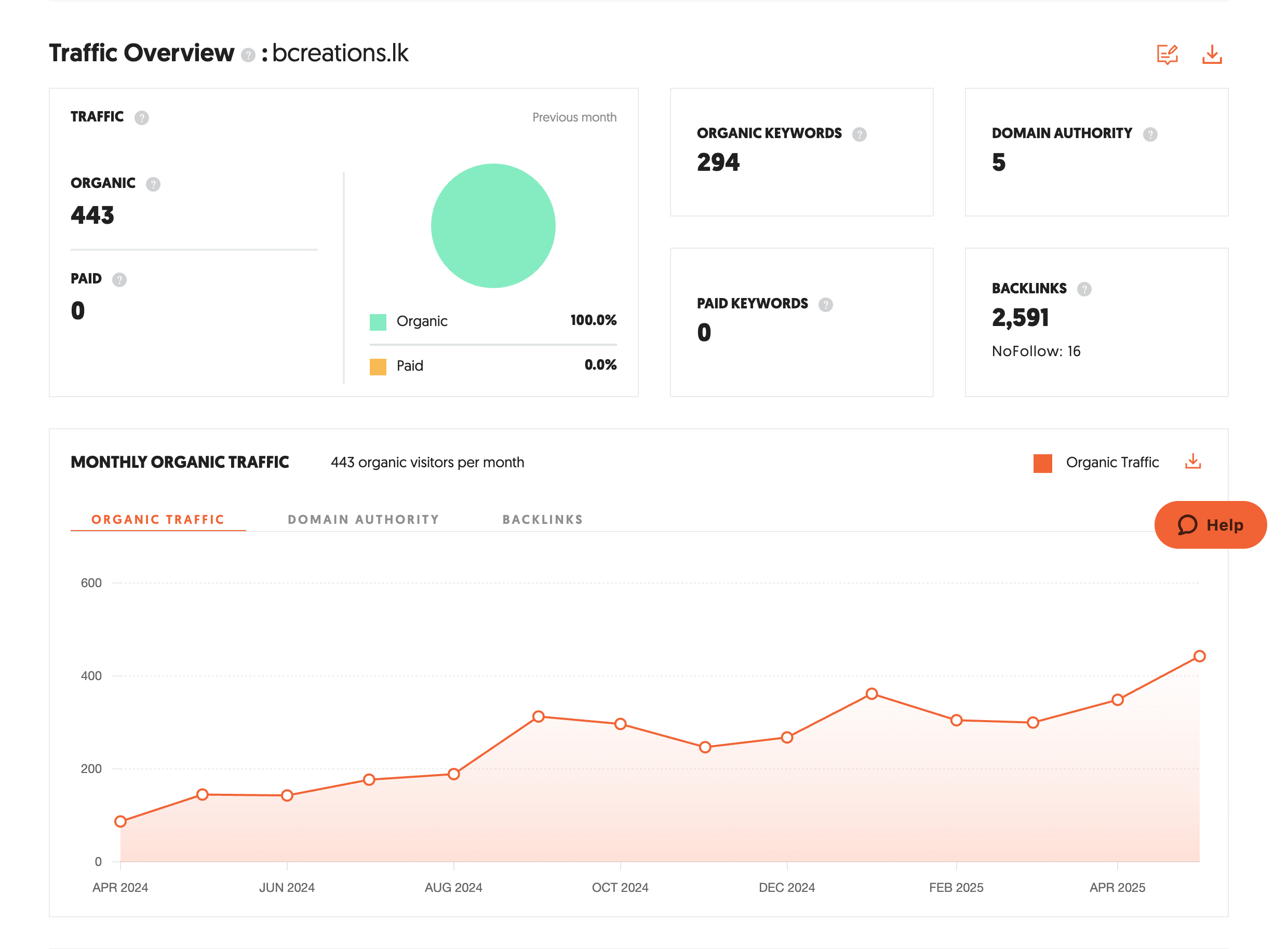
Task: Open the PAID traffic help tooltip
Action: tap(119, 280)
